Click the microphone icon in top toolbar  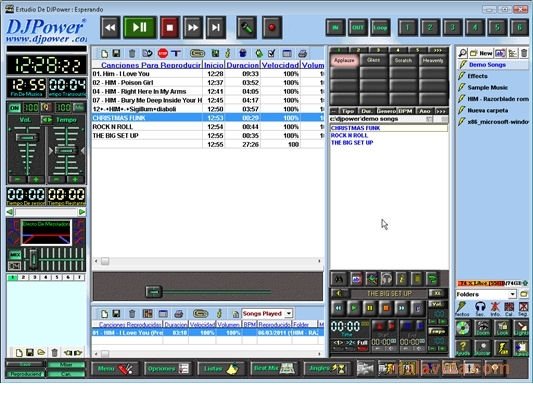(x=247, y=27)
